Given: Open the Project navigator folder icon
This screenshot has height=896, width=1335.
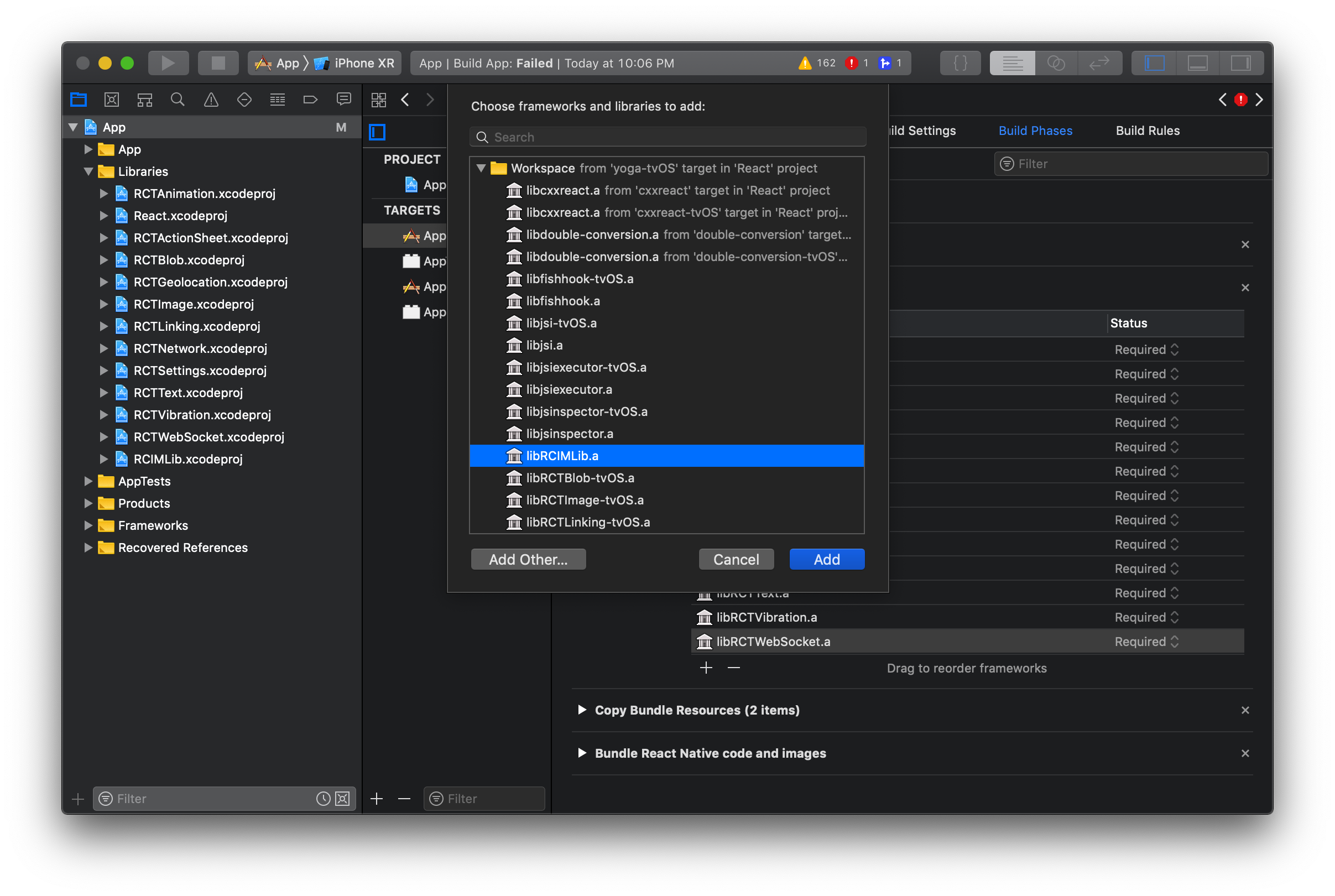Looking at the screenshot, I should (79, 100).
